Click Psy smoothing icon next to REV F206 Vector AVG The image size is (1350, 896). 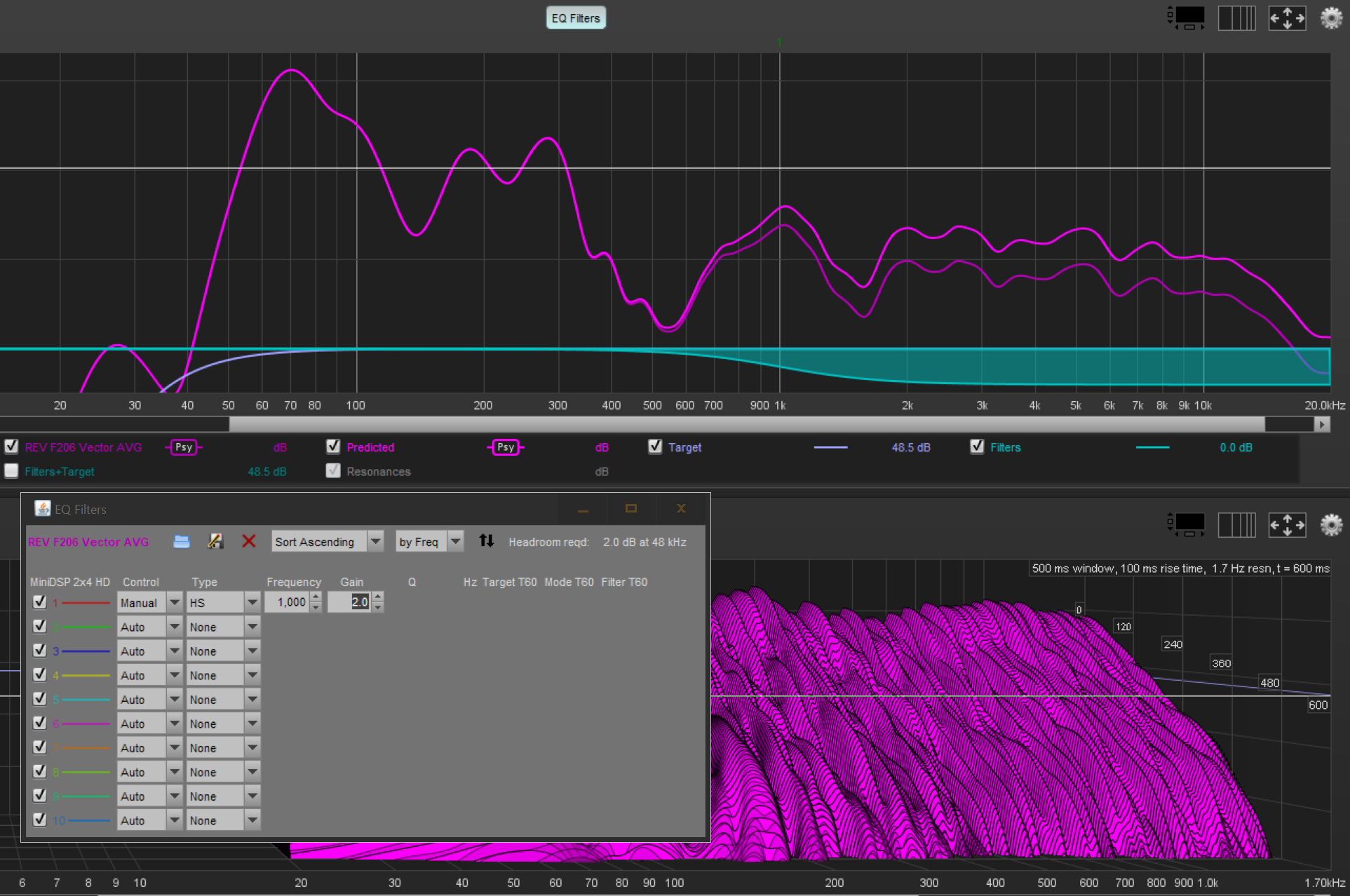(184, 447)
